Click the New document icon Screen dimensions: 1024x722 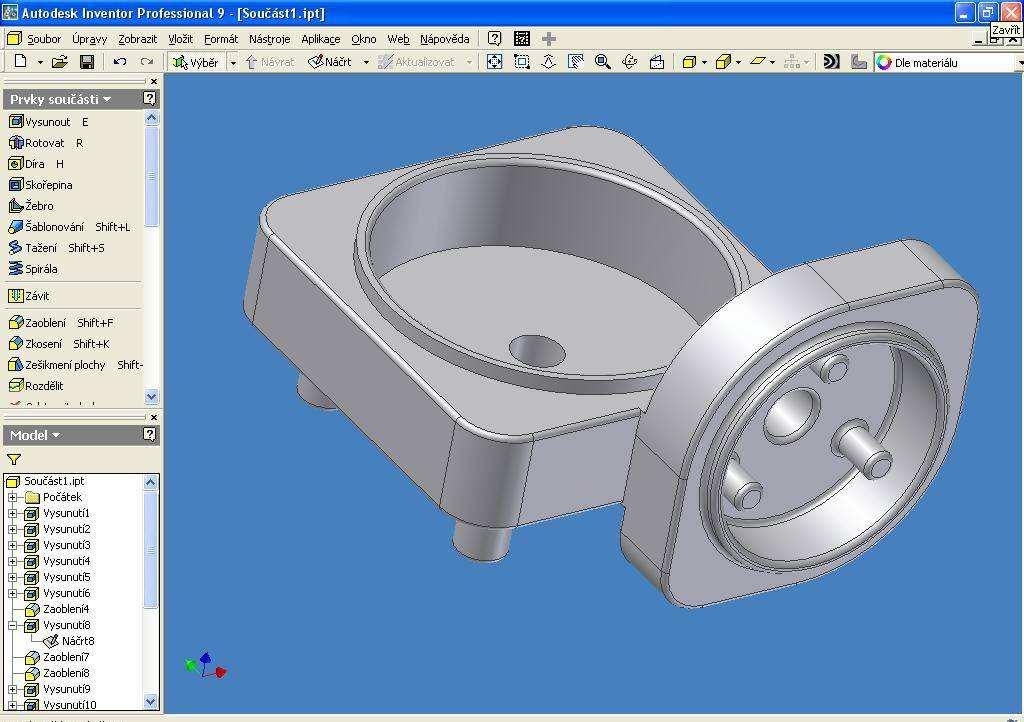pos(20,61)
